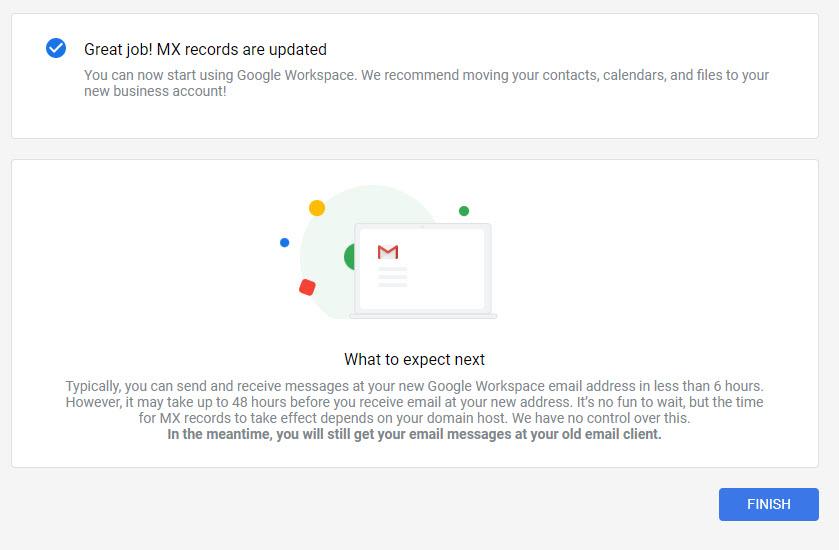Click the 'What to expect next' heading
Image resolution: width=839 pixels, height=550 pixels.
(415, 359)
